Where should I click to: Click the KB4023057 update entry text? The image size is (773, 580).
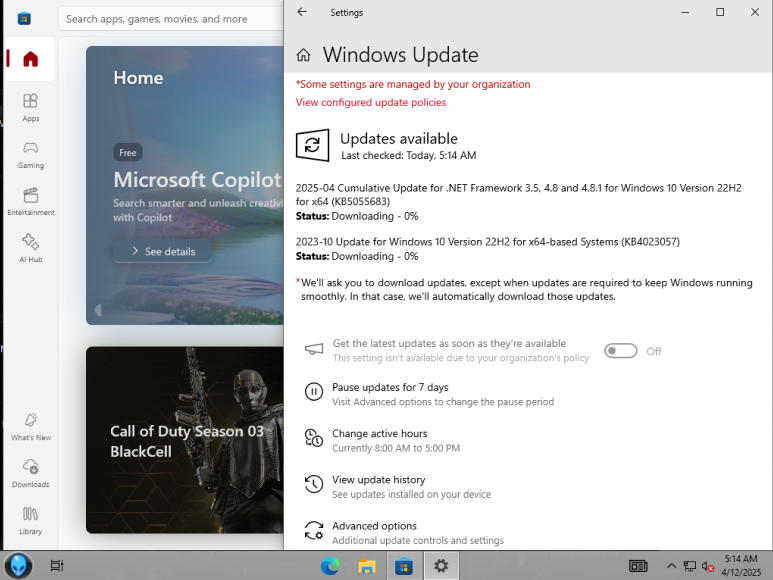[x=488, y=242]
